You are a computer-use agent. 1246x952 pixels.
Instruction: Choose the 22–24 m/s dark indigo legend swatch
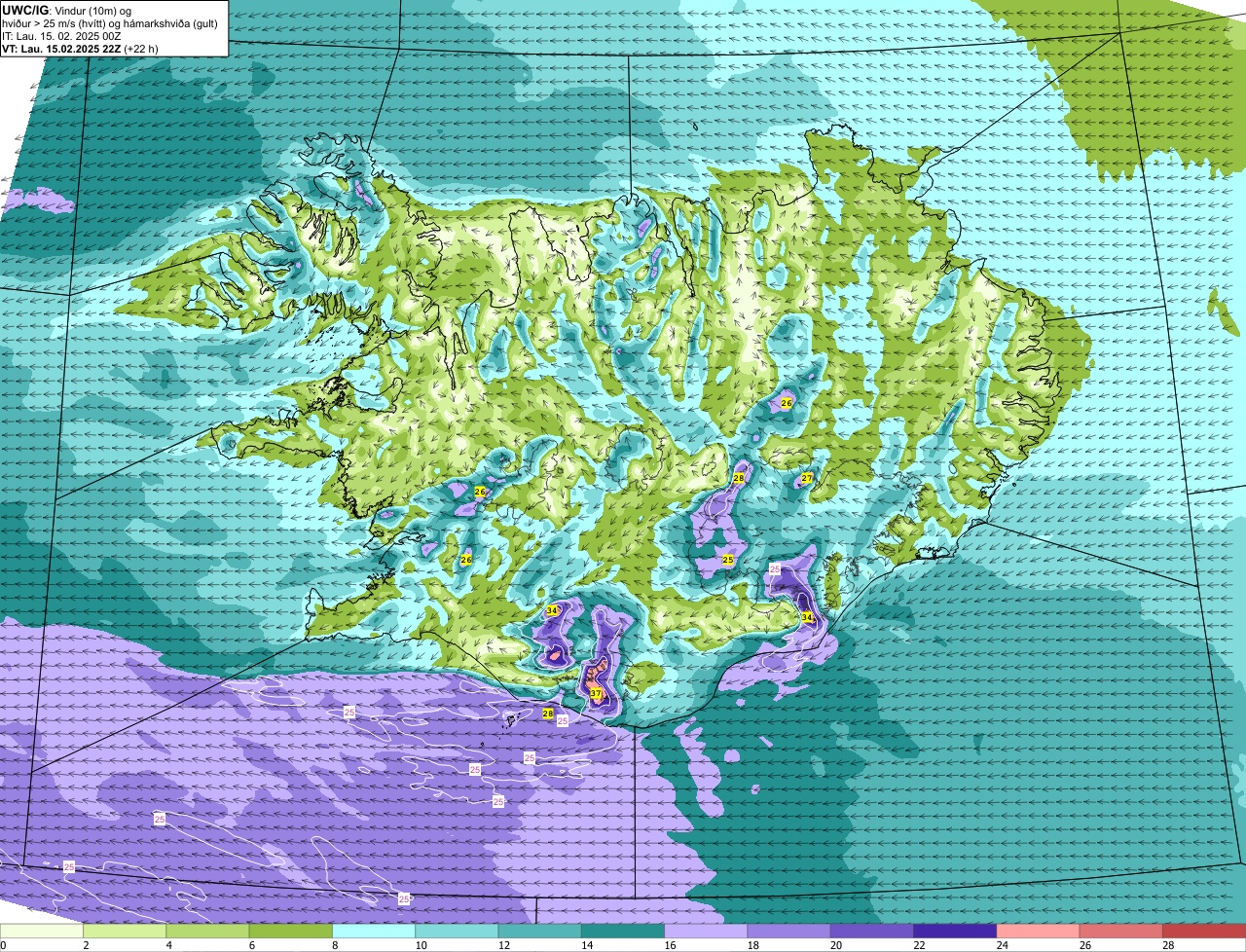pos(955,931)
